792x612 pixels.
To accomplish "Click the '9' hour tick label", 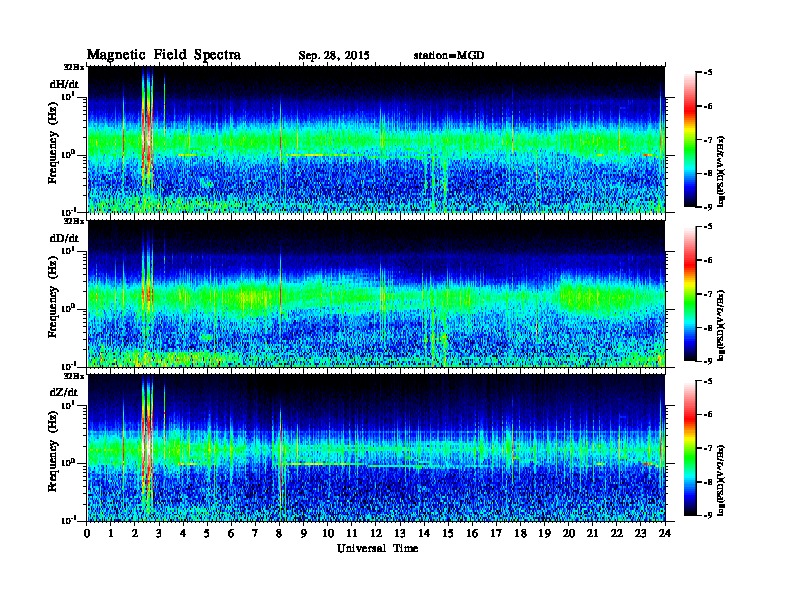I will coord(304,533).
